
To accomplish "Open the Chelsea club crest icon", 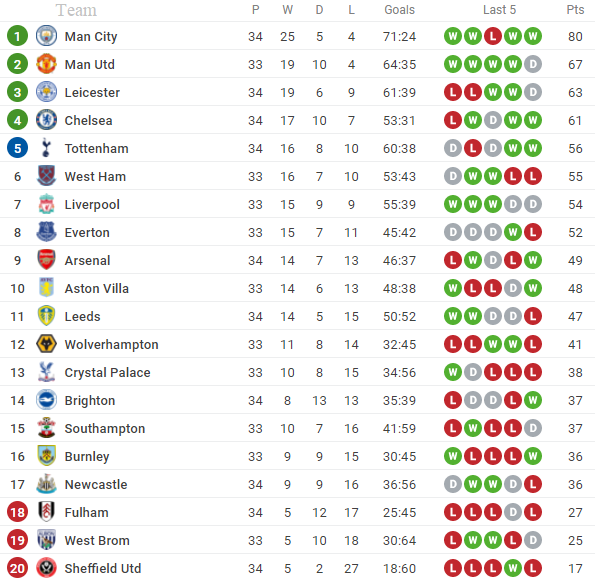I will coord(46,120).
